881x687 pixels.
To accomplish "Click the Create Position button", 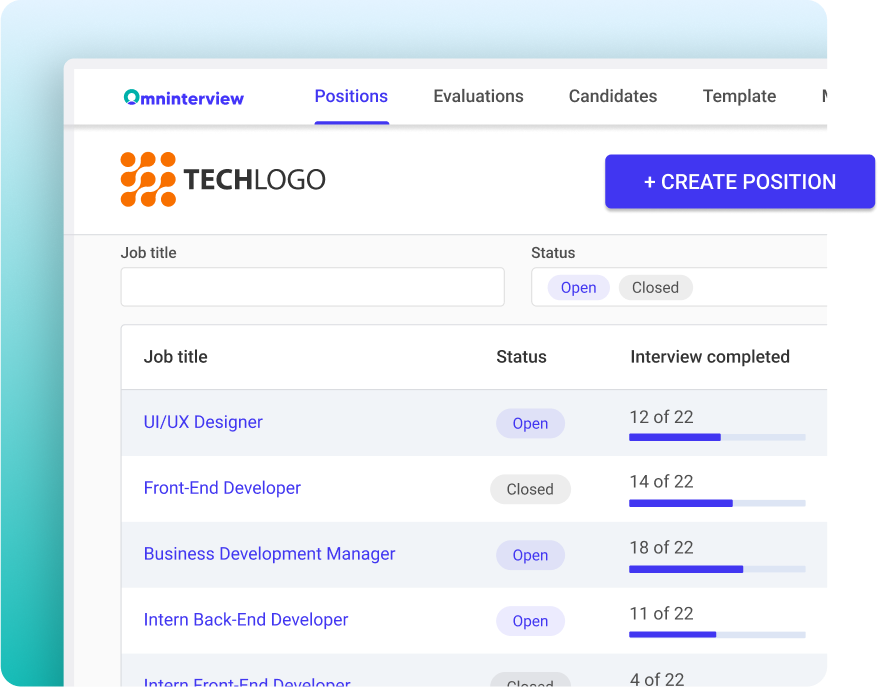I will point(740,181).
